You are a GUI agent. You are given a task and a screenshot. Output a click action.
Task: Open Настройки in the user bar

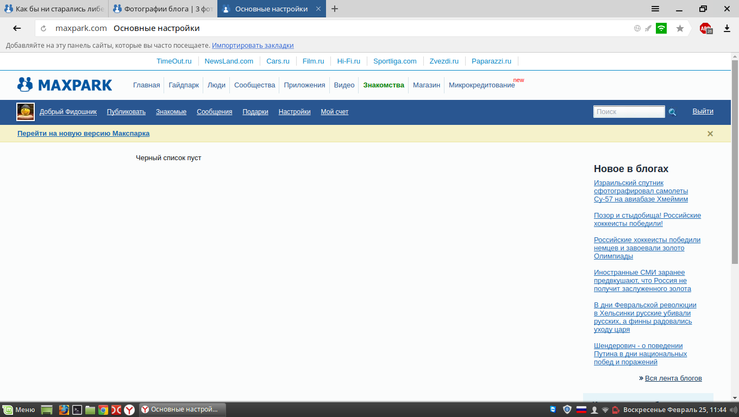pos(294,112)
